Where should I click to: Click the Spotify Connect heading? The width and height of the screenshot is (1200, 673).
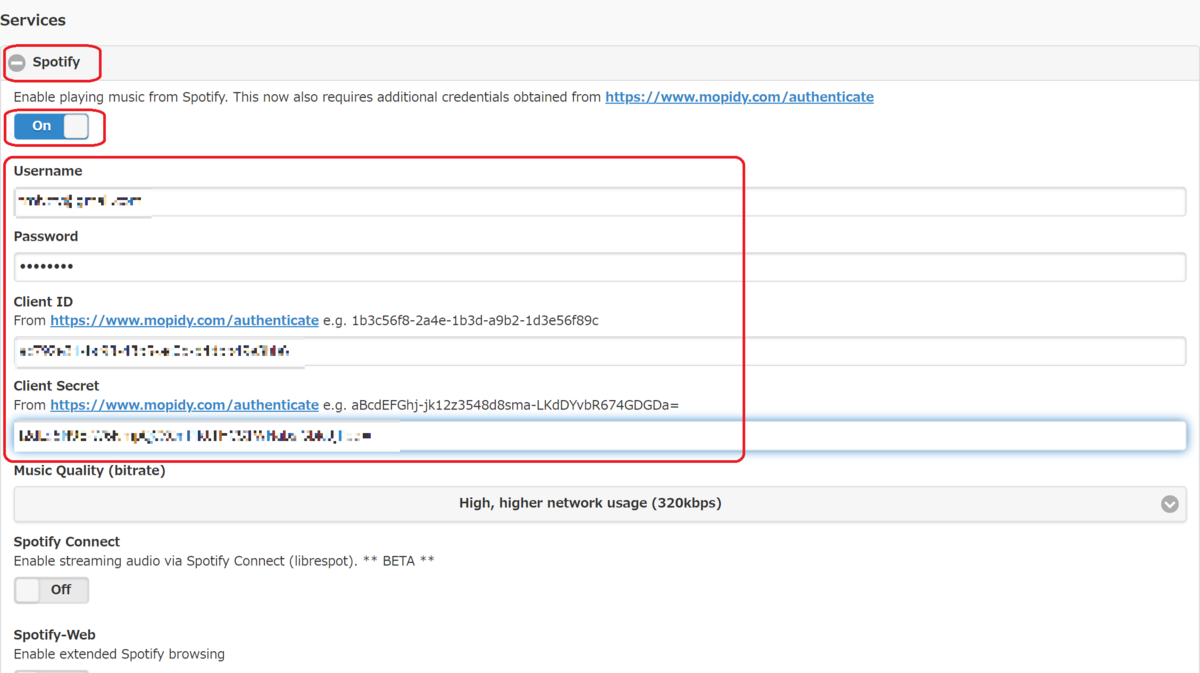(67, 542)
